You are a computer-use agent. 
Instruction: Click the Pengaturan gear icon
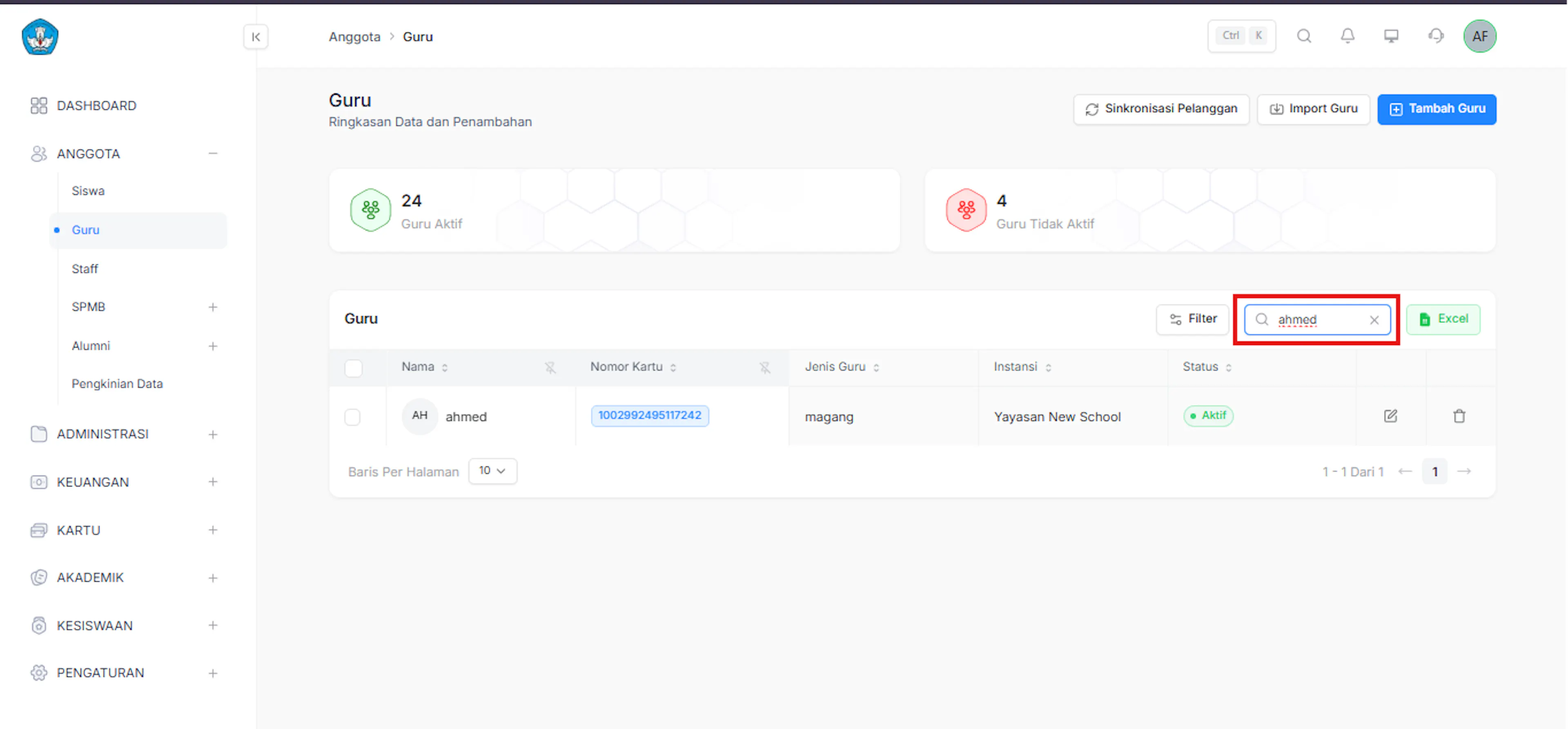tap(39, 673)
